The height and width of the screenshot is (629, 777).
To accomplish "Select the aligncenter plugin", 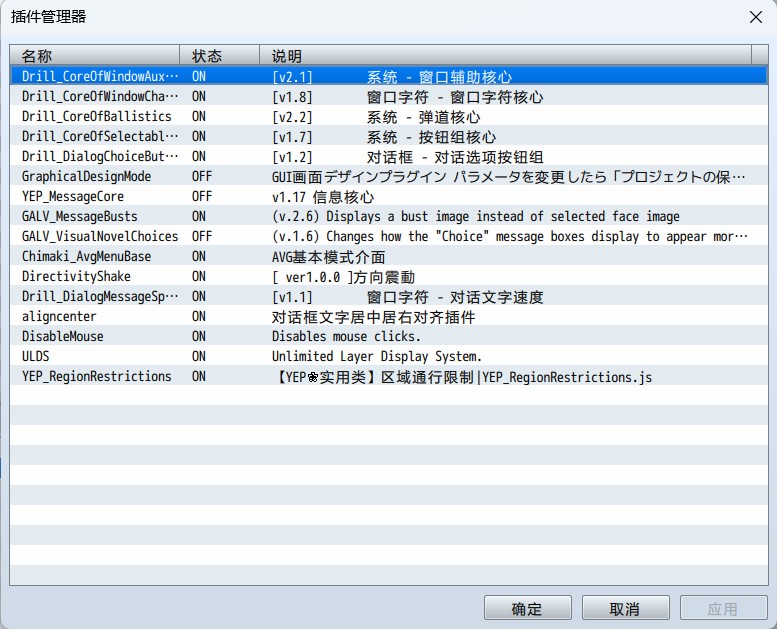I will pyautogui.click(x=389, y=316).
